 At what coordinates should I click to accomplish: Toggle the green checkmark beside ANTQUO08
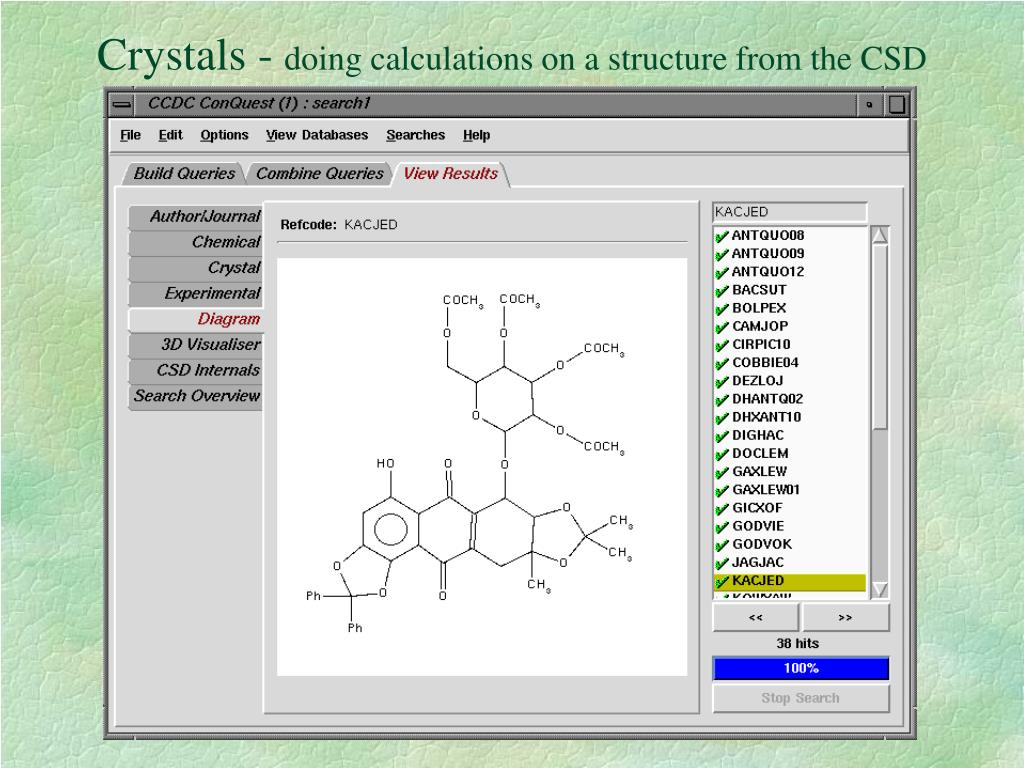pyautogui.click(x=722, y=236)
